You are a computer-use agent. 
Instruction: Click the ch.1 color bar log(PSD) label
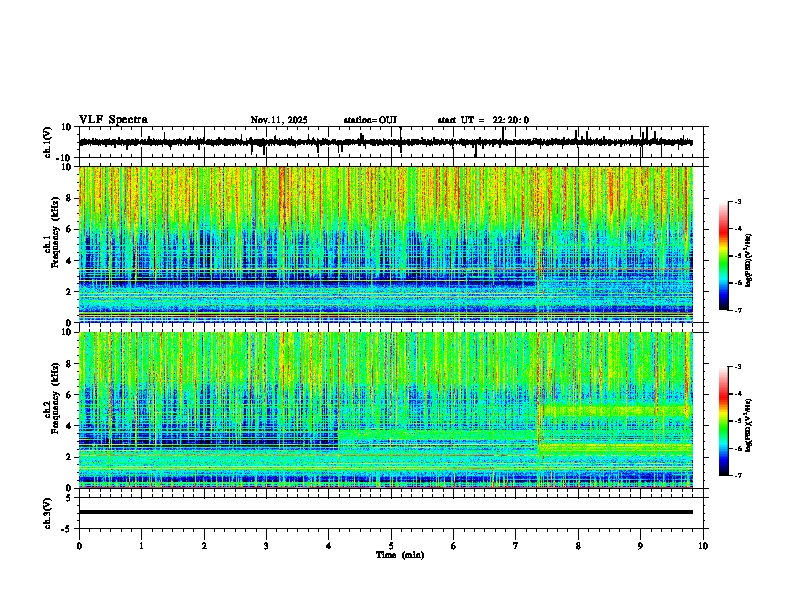750,261
